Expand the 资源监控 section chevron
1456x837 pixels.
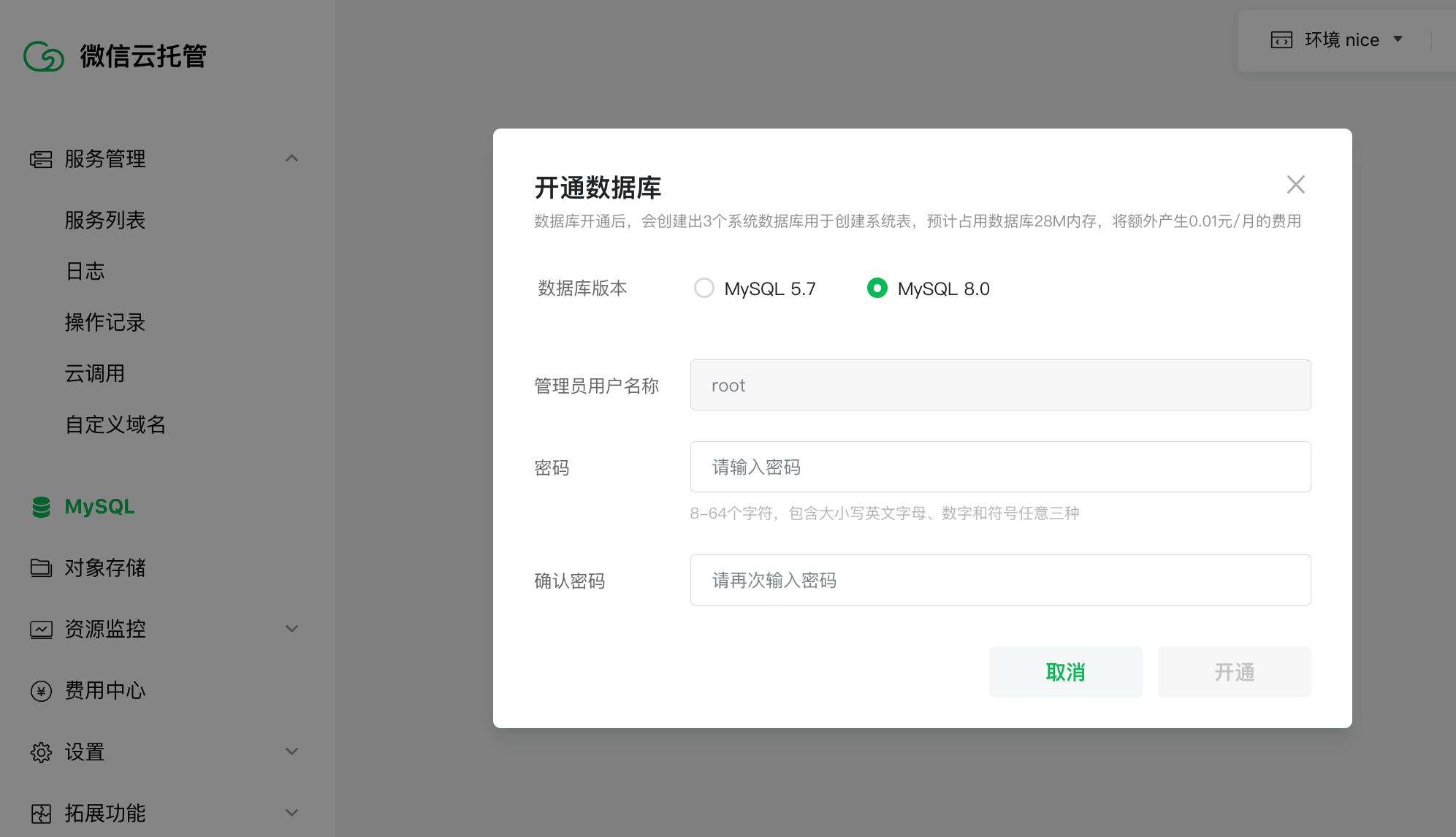(x=291, y=629)
